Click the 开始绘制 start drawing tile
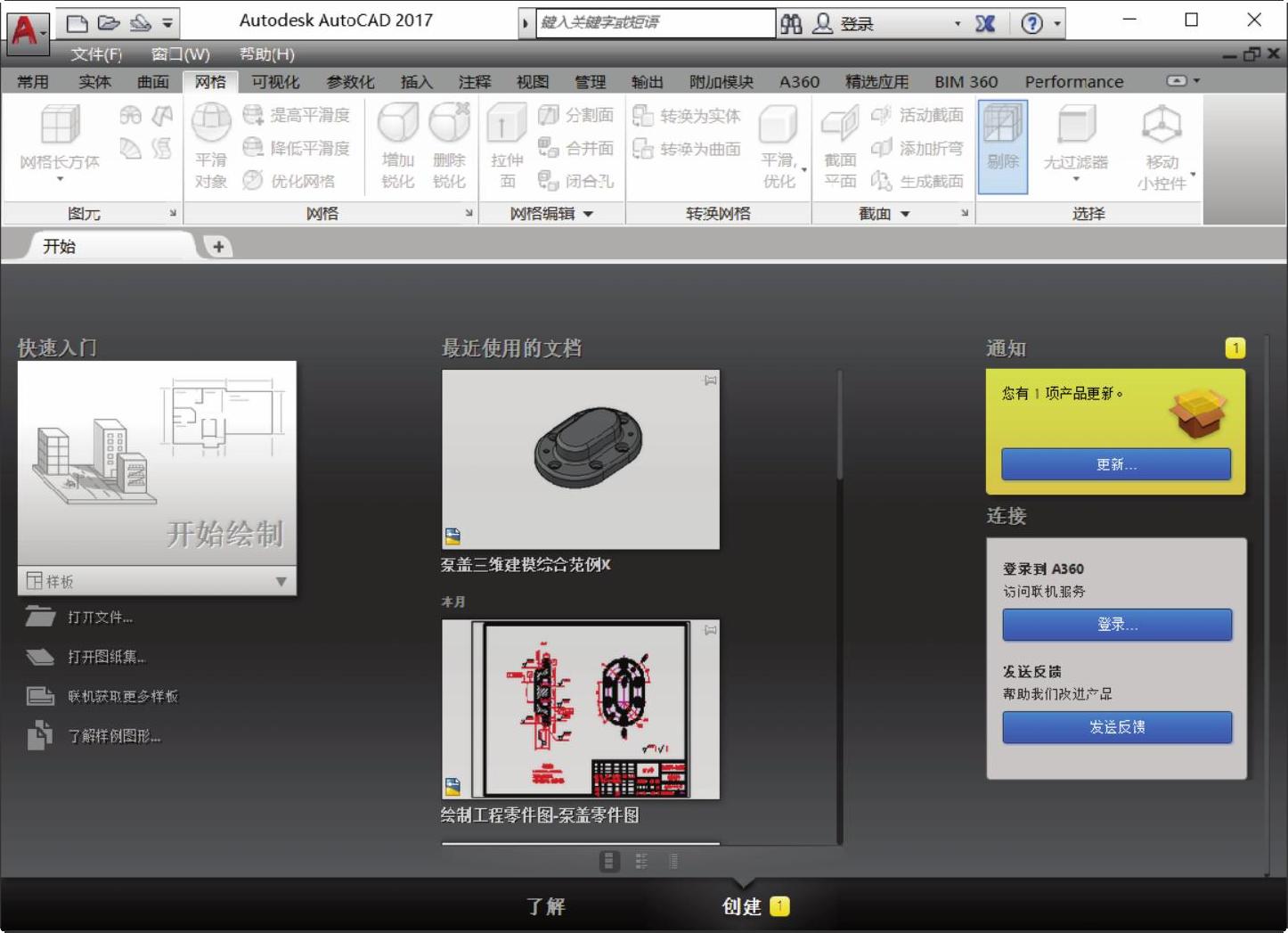1288x933 pixels. [x=157, y=463]
